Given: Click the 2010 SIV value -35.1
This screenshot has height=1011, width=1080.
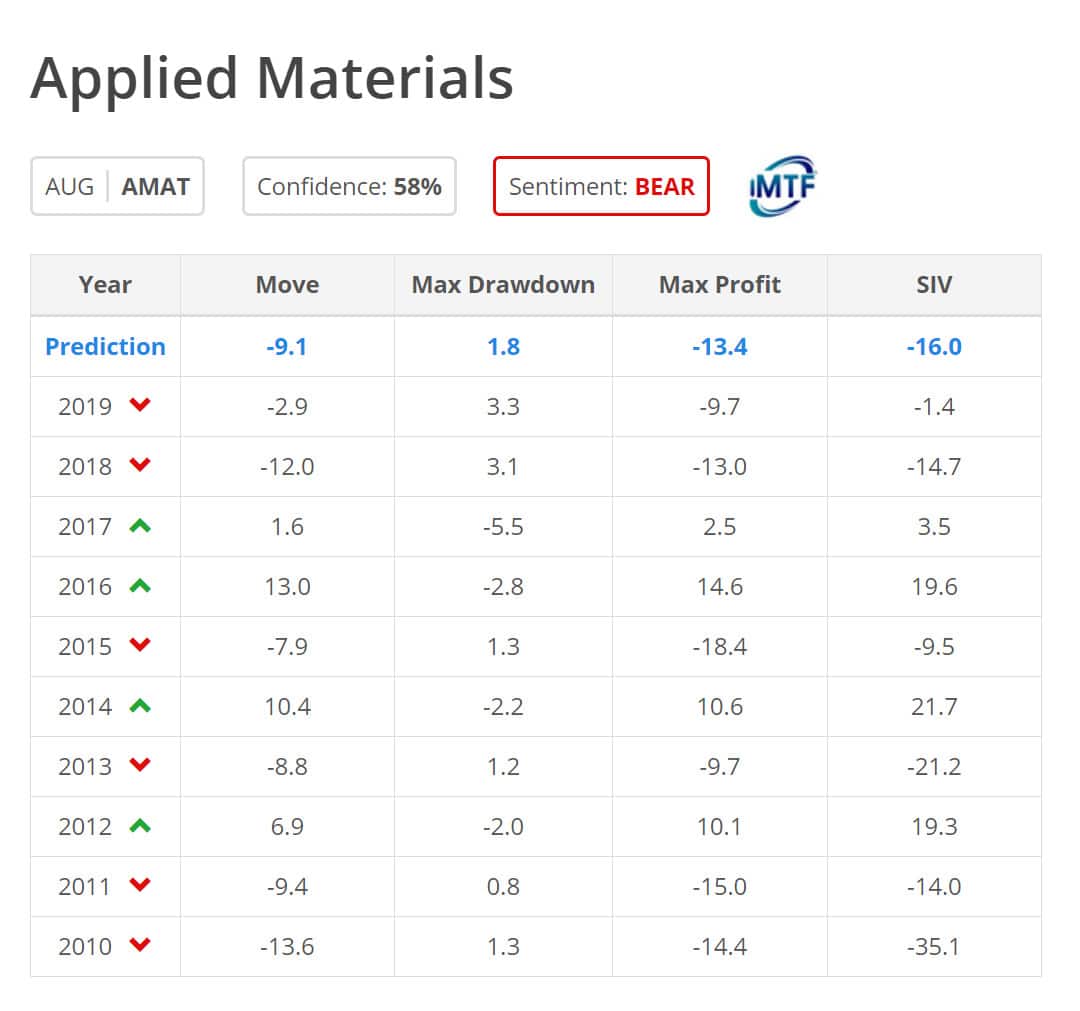Looking at the screenshot, I should click(934, 947).
